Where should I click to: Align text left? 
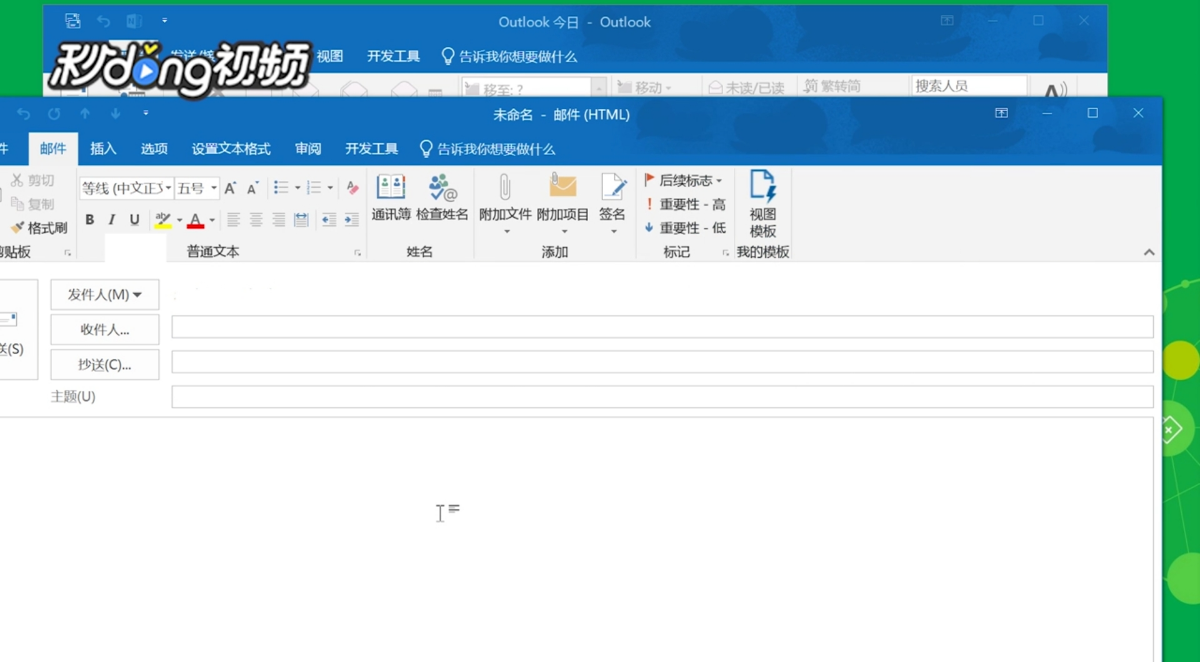point(234,220)
